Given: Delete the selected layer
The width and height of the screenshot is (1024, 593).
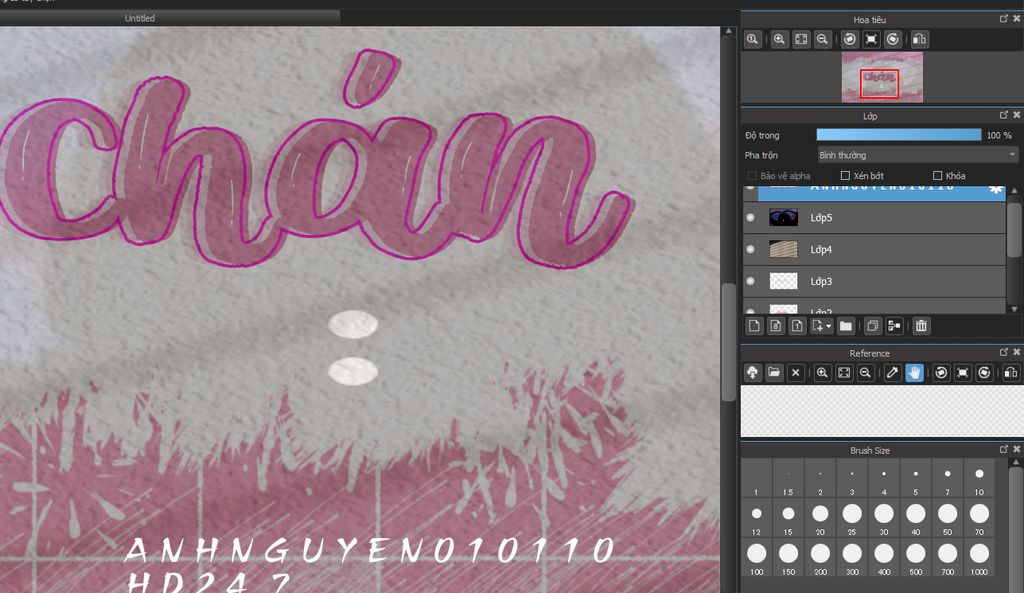Looking at the screenshot, I should 921,326.
